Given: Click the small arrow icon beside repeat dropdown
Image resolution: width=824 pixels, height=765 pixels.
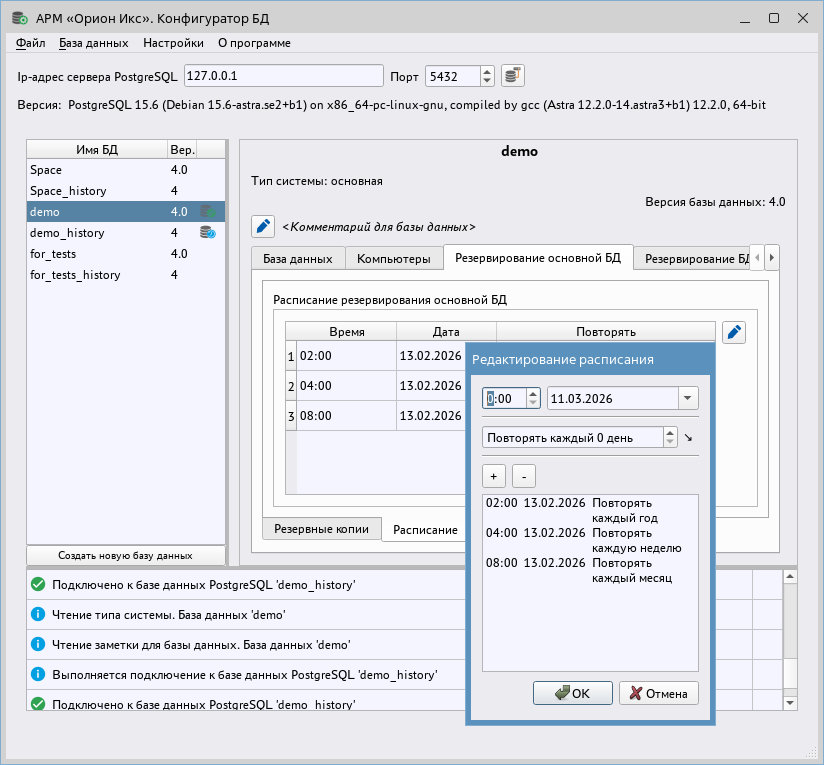Looking at the screenshot, I should (688, 438).
